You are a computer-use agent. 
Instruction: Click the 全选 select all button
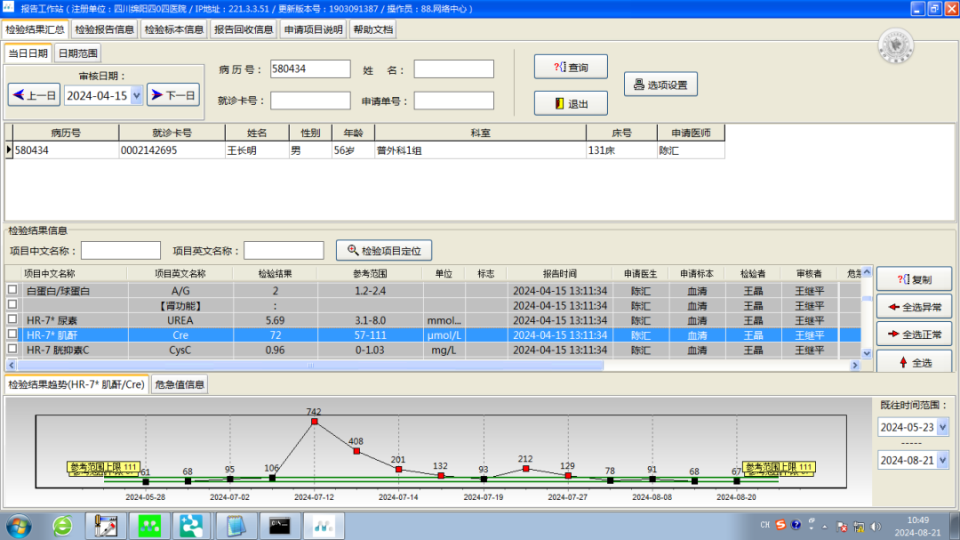[x=914, y=362]
